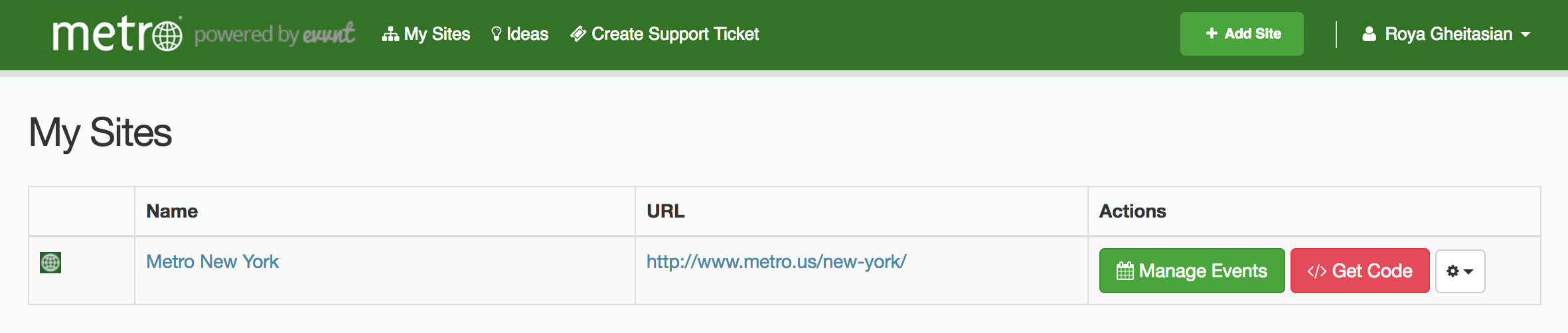Visit the metro.us/new-york URL link
1568x333 pixels.
click(777, 262)
